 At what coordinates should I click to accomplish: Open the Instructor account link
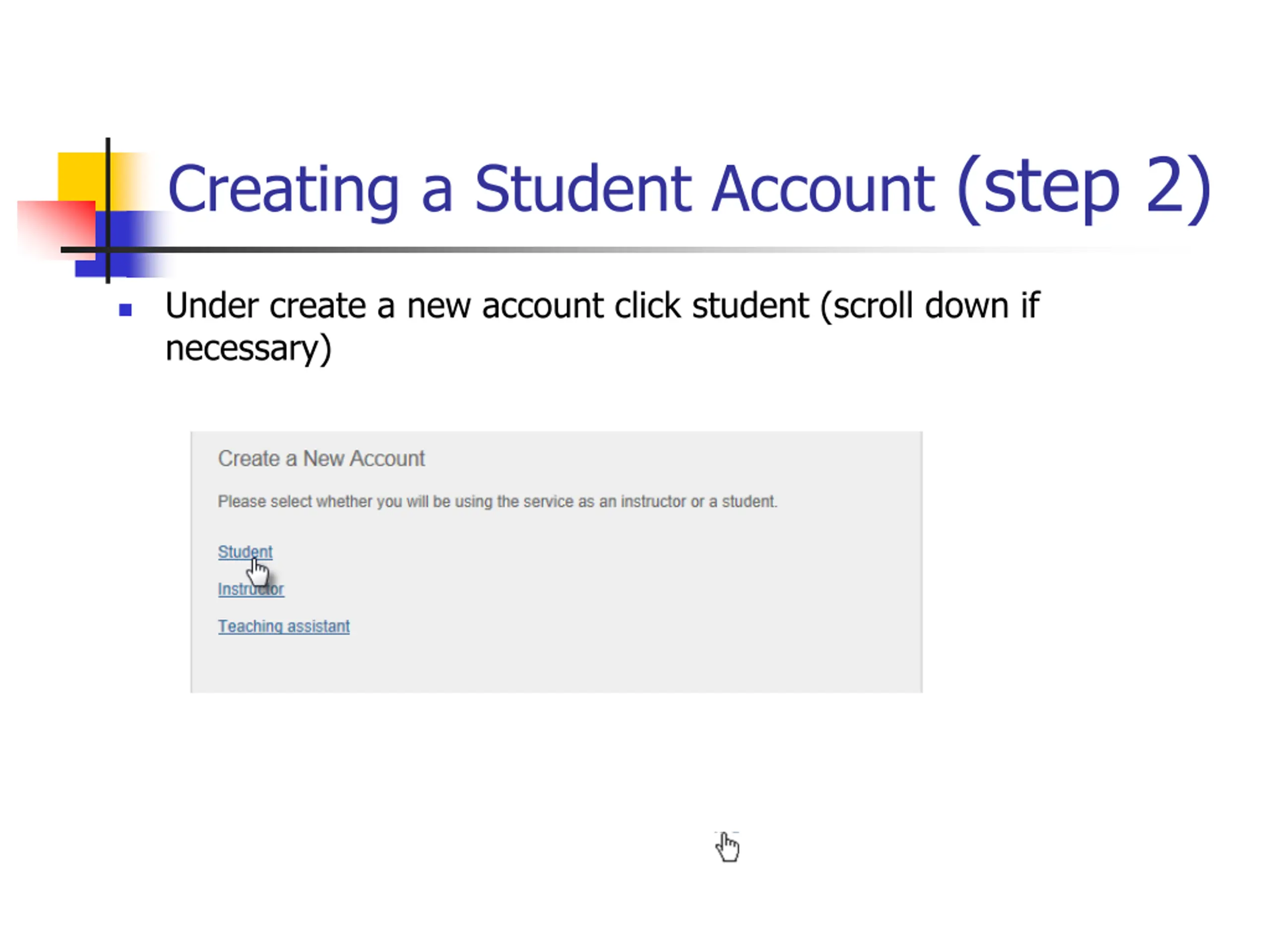pyautogui.click(x=251, y=590)
